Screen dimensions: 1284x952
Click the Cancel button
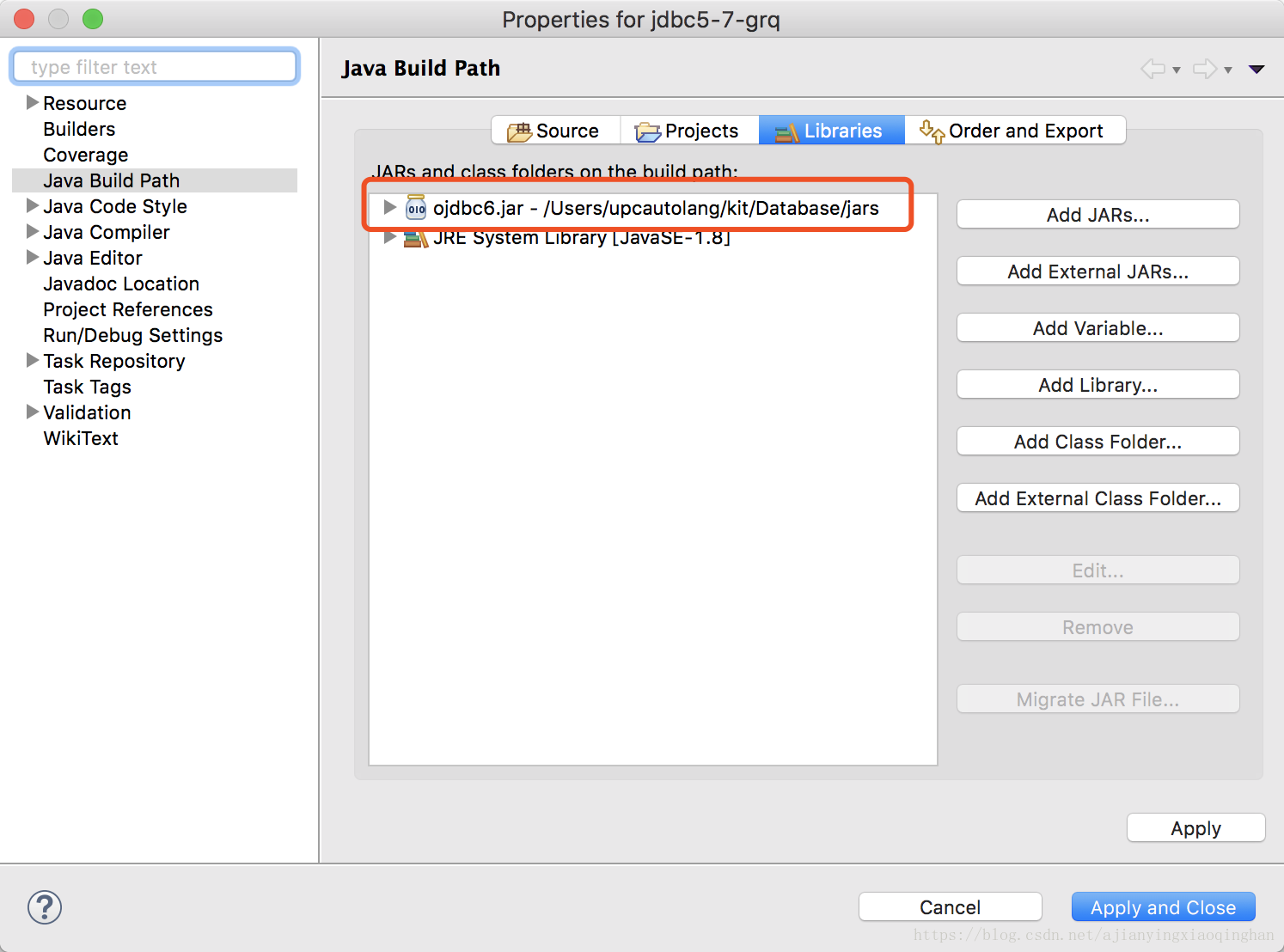coord(950,907)
